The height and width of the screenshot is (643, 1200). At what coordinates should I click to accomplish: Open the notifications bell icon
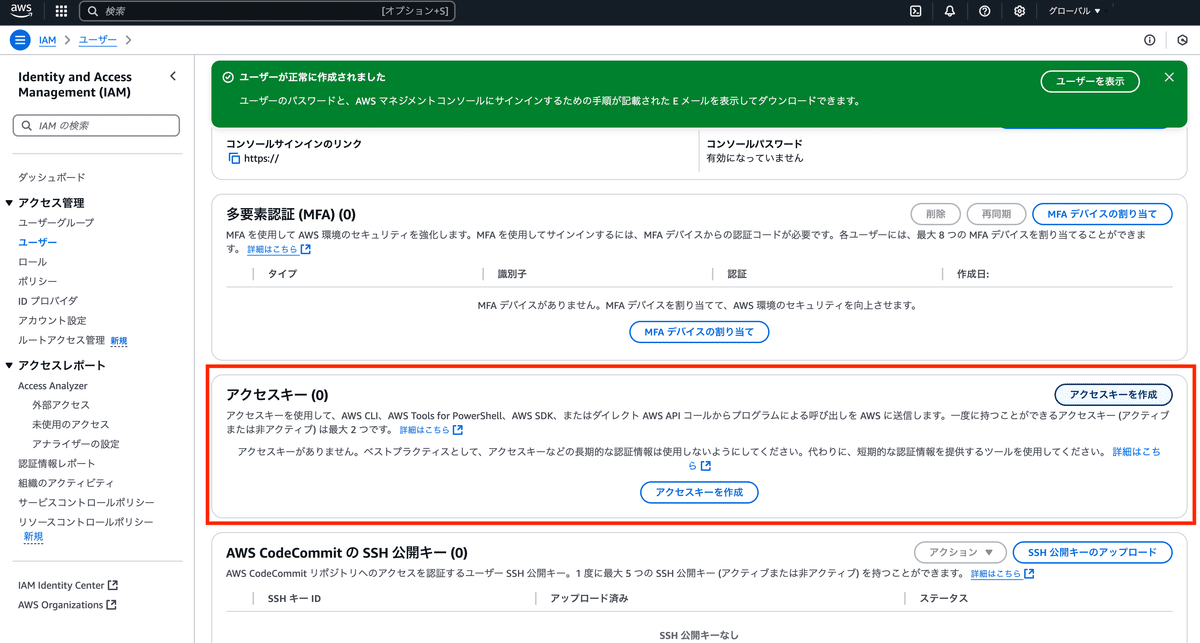click(x=949, y=11)
